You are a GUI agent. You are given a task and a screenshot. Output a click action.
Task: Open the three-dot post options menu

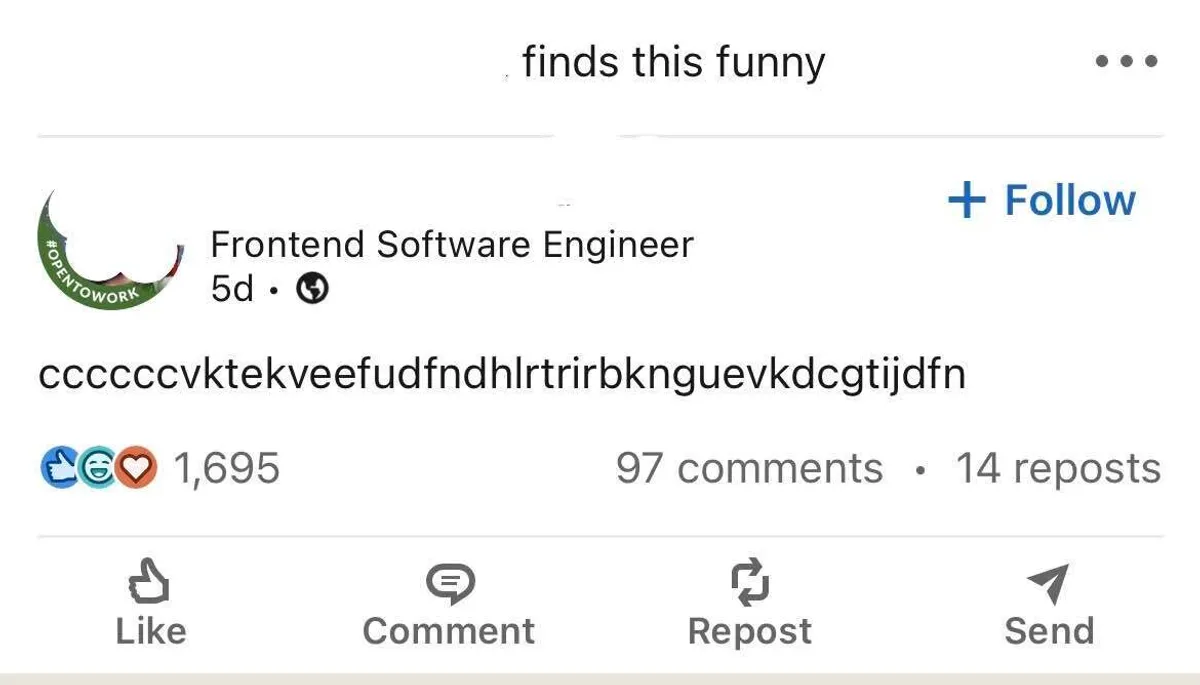coord(1126,62)
